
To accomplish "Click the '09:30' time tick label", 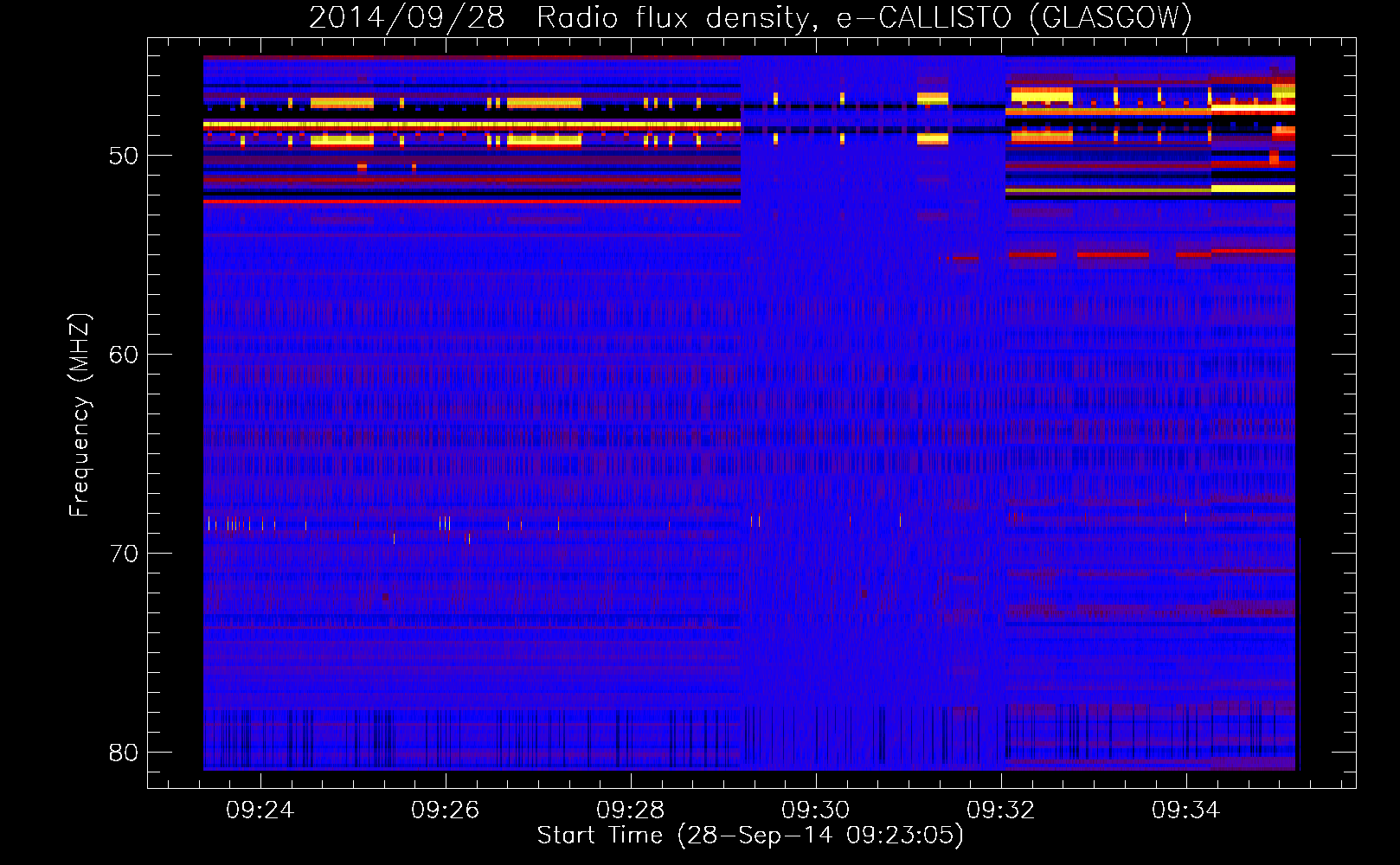I will point(815,811).
